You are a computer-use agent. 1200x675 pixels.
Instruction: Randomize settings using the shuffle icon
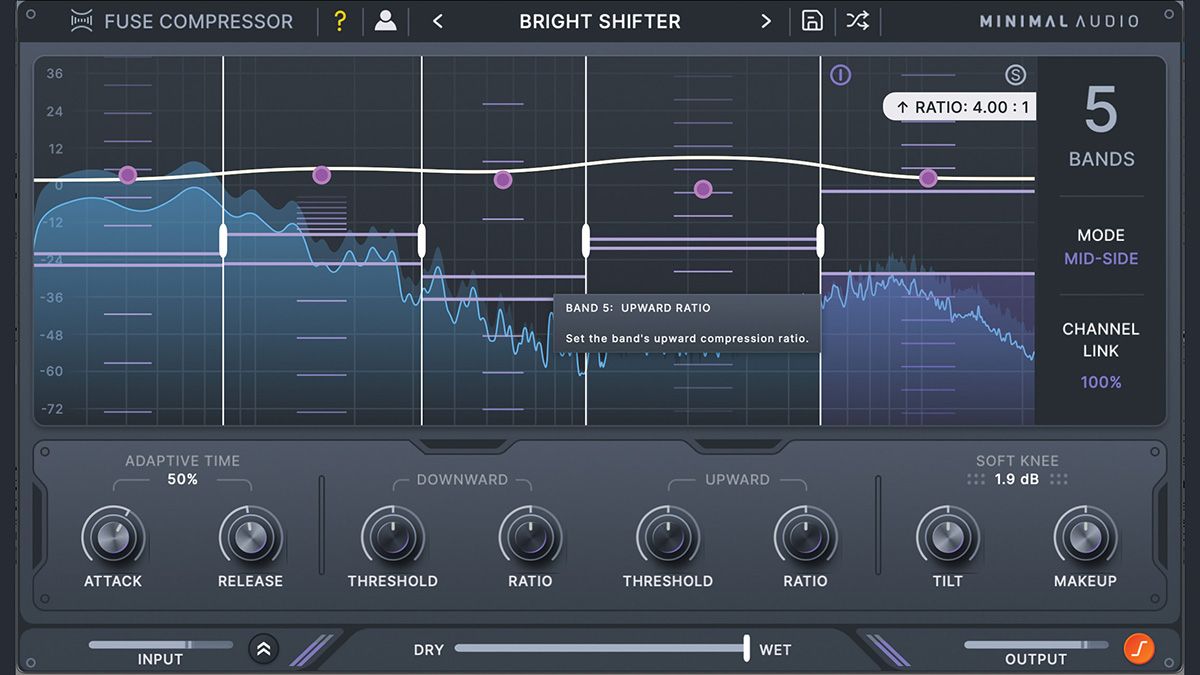click(856, 20)
